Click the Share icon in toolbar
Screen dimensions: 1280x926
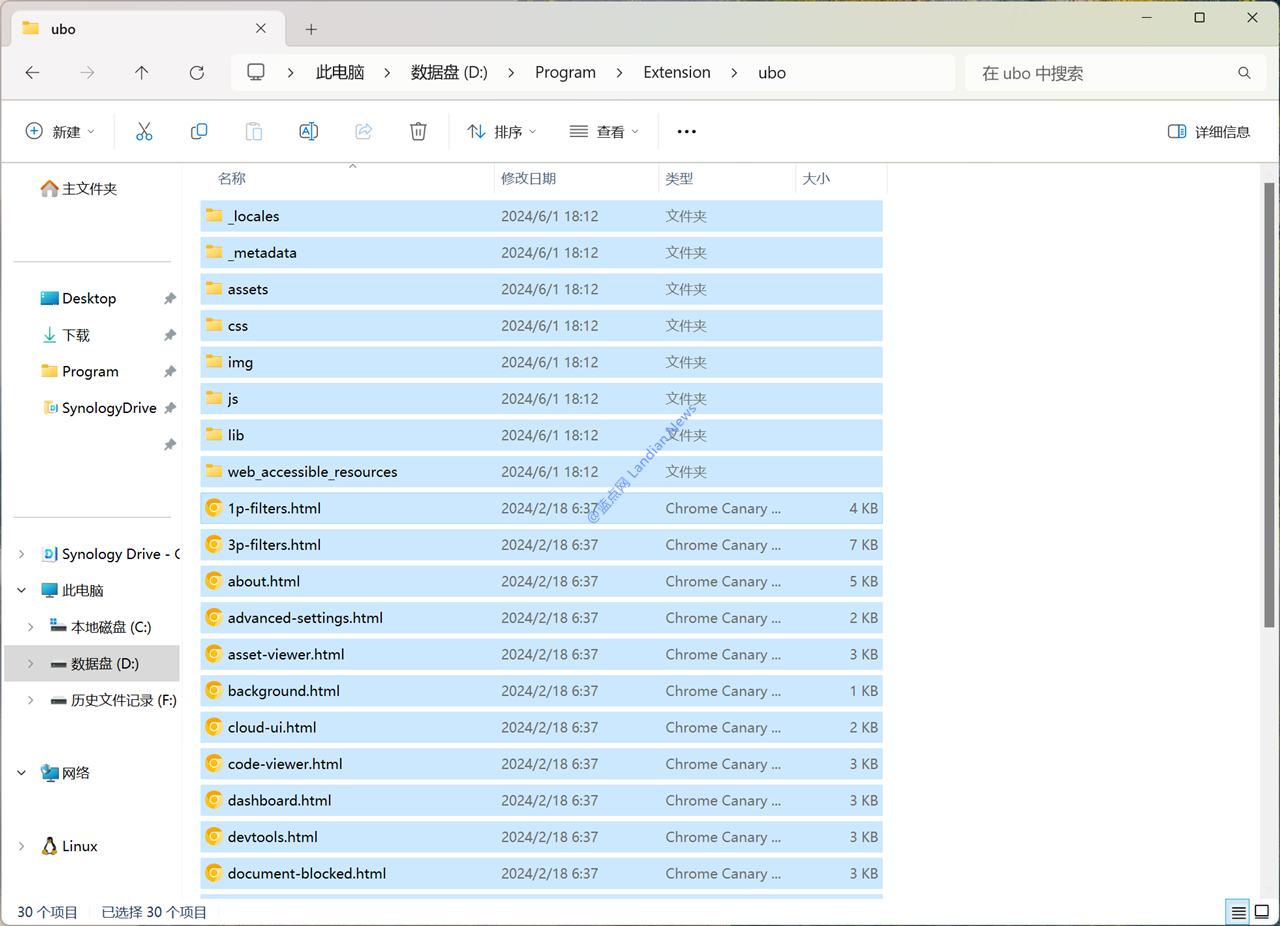[364, 131]
